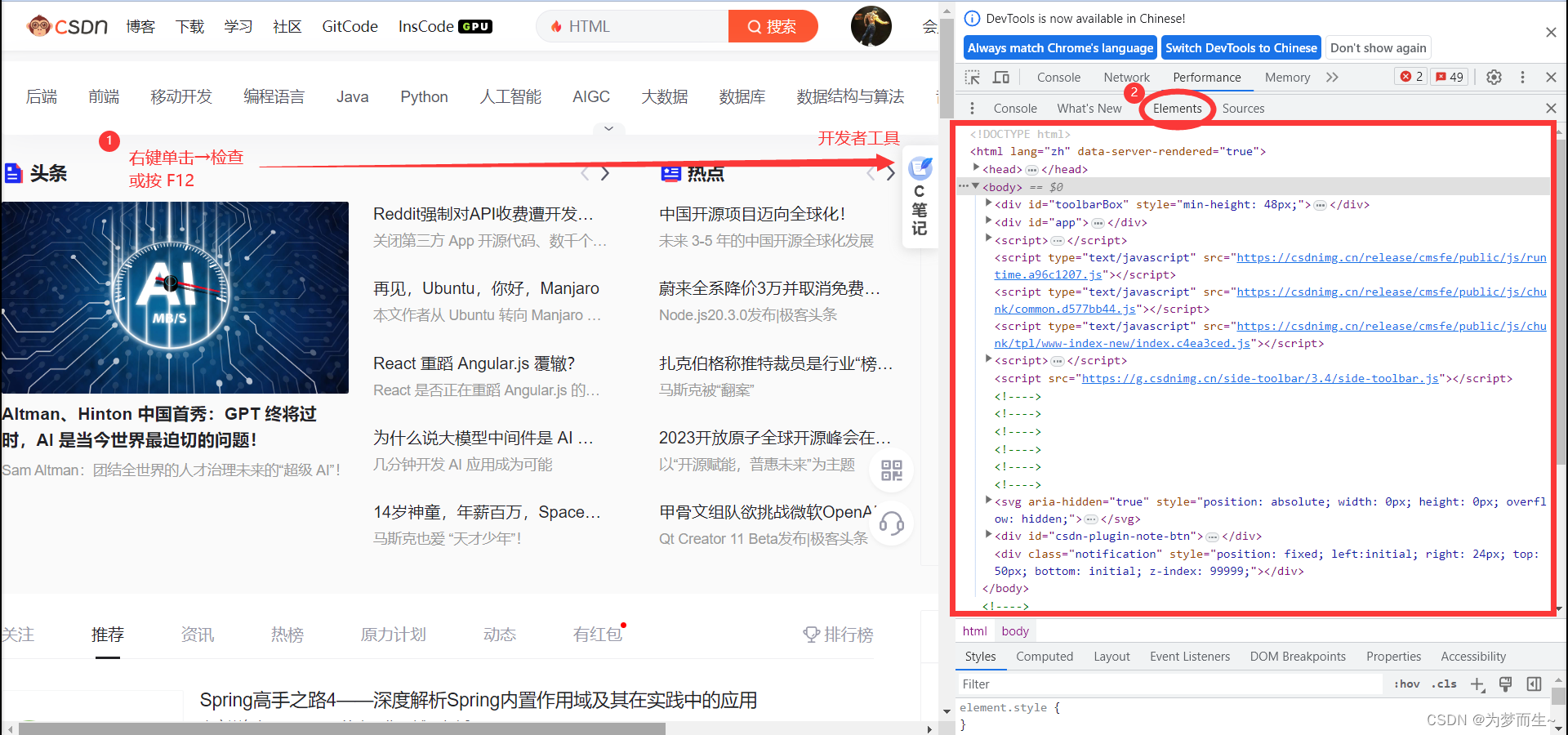The height and width of the screenshot is (735, 1568).
Task: Click the side-toolbar.js script URL
Action: (1260, 378)
